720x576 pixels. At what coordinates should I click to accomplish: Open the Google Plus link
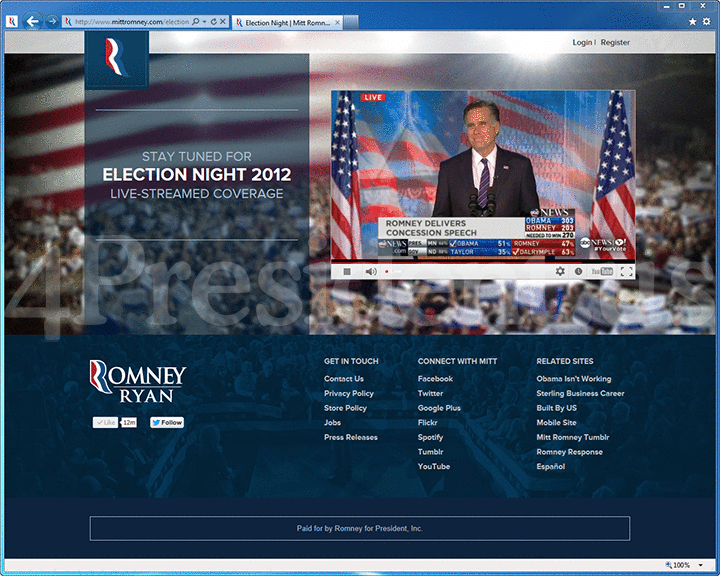pos(439,408)
